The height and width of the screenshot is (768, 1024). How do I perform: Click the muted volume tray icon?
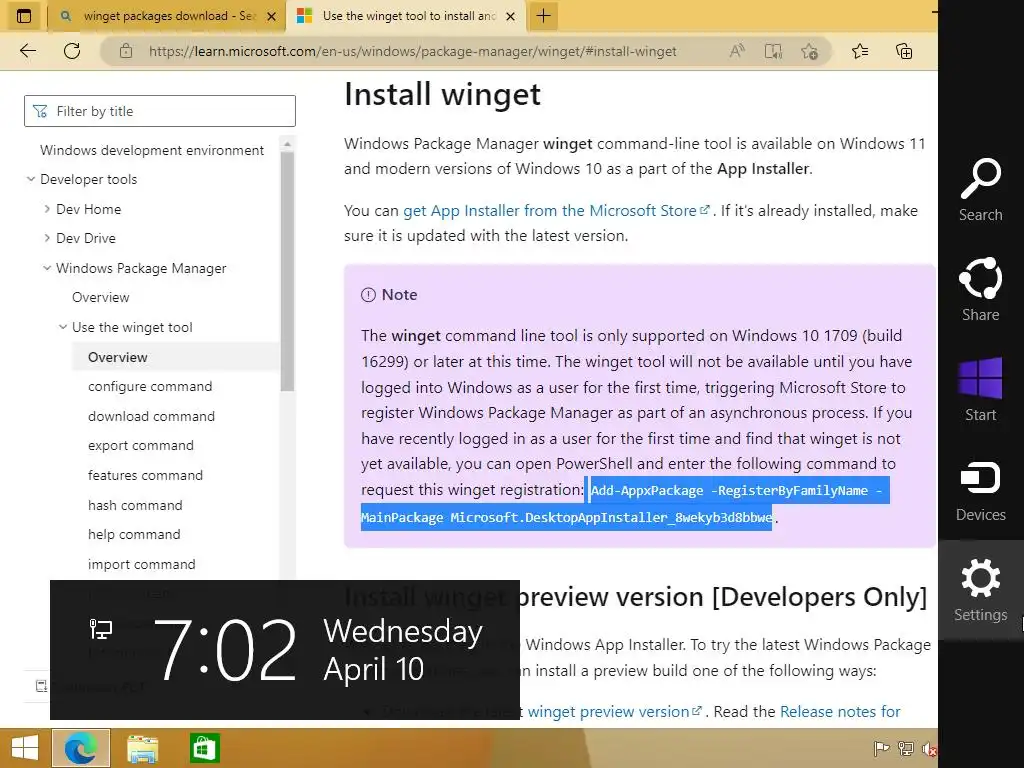click(x=929, y=749)
